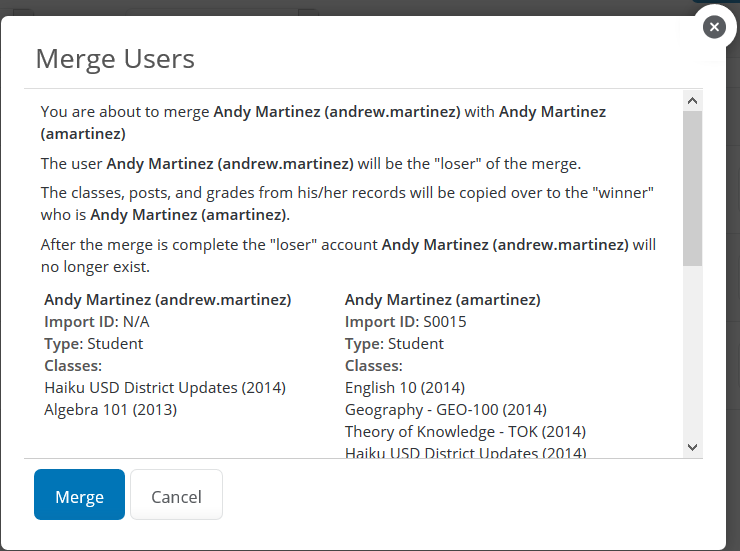Close the Merge Users dialog with X

tap(713, 27)
